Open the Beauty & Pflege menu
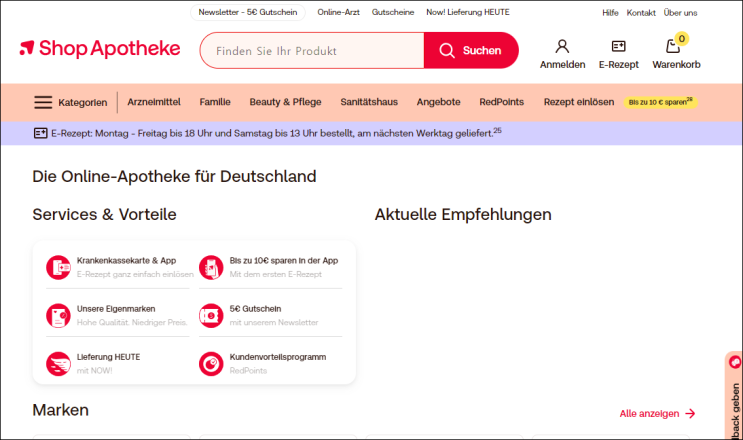Viewport: 743px width, 440px height. tap(285, 102)
